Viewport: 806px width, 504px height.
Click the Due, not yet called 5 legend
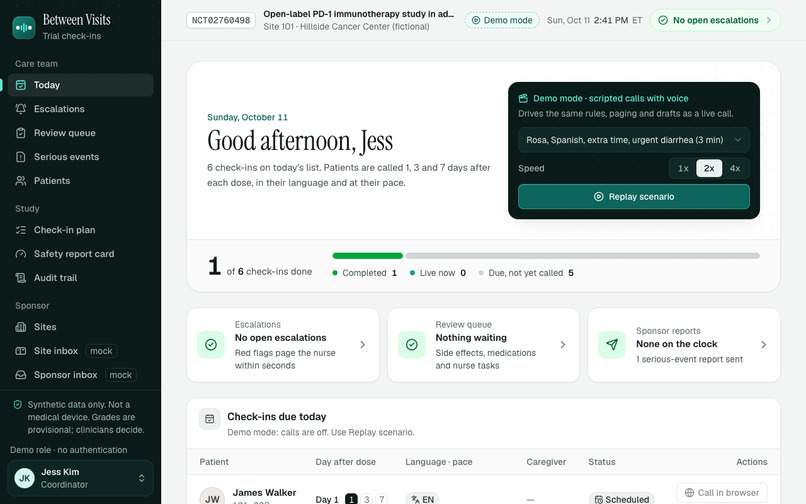(526, 273)
